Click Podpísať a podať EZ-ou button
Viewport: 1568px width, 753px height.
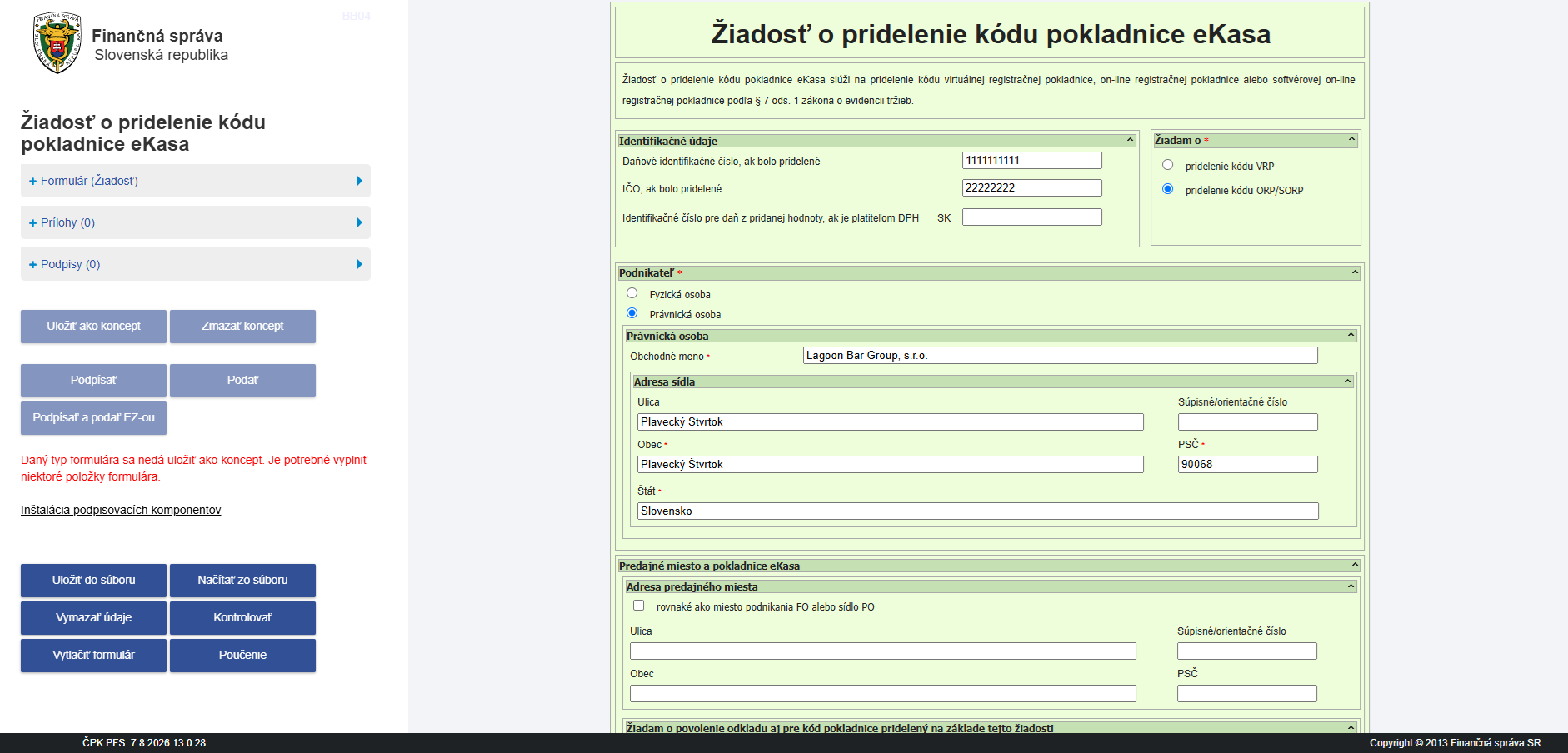(x=93, y=418)
